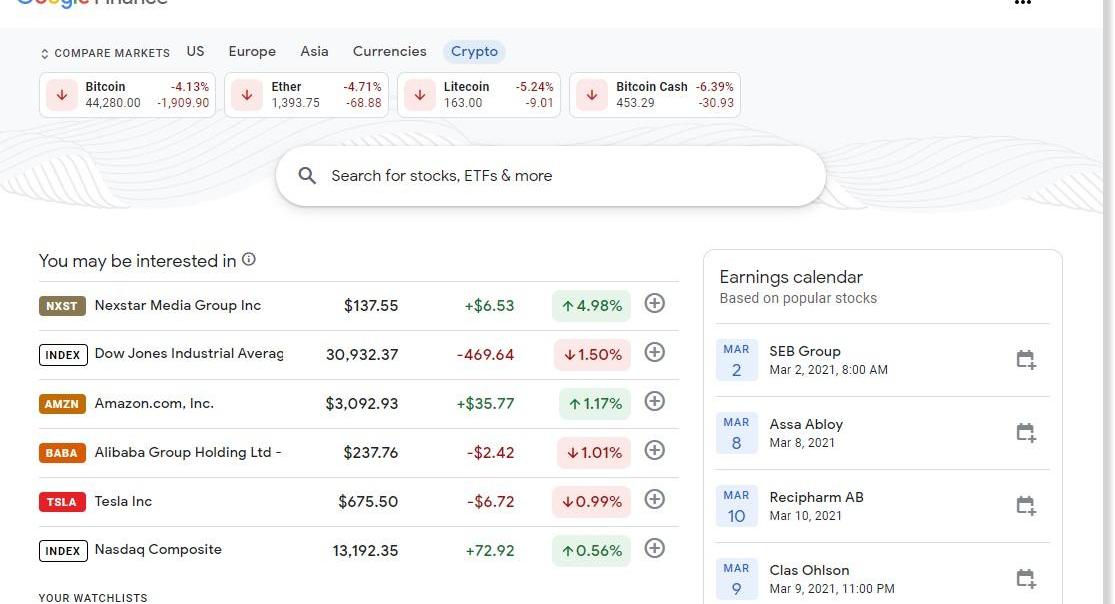Add Nexstar Media Group to watchlist

pyautogui.click(x=655, y=303)
